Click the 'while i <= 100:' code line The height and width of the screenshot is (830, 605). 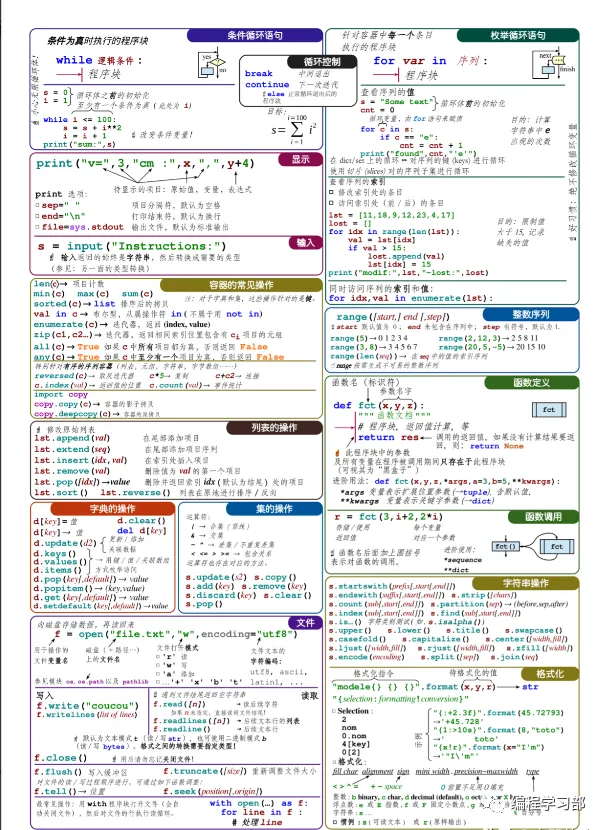coord(80,120)
